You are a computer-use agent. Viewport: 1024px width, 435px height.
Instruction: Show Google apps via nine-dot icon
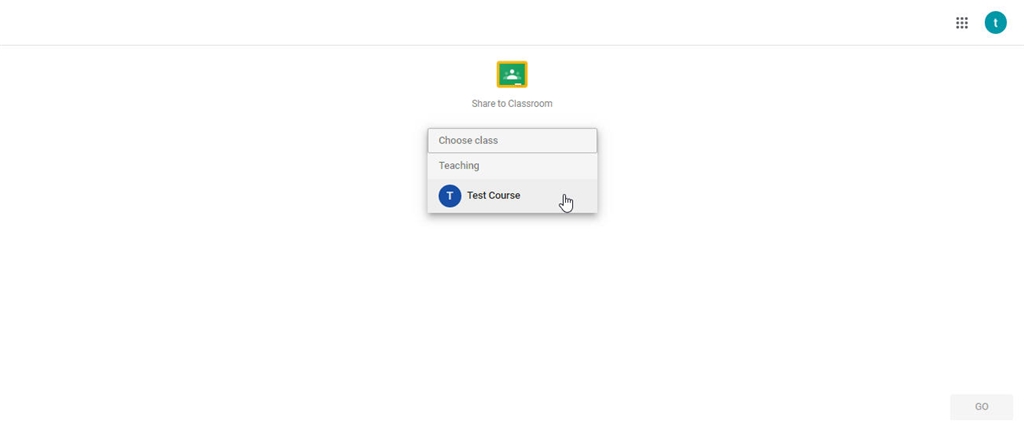point(961,23)
